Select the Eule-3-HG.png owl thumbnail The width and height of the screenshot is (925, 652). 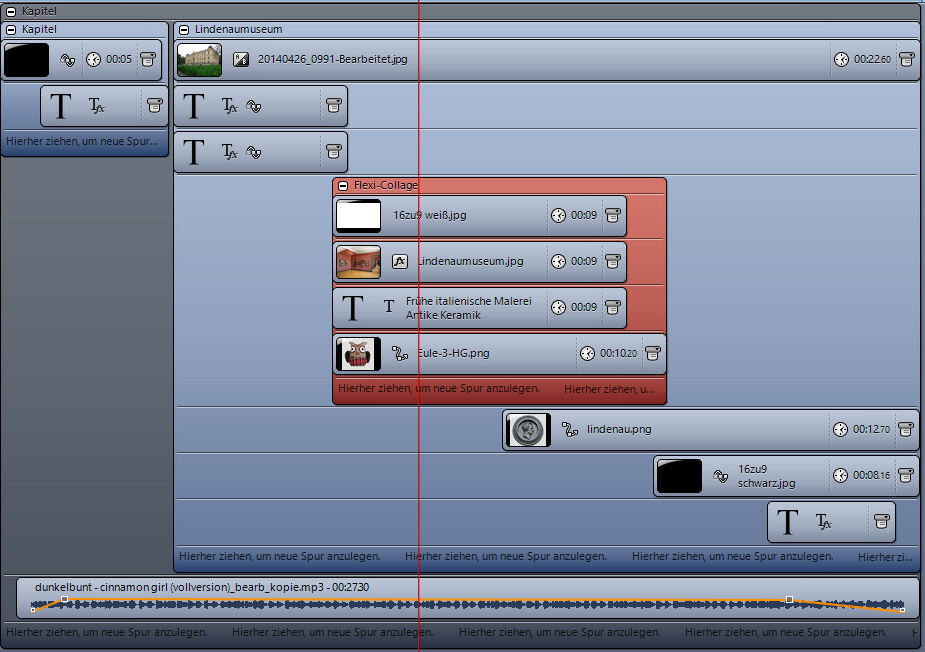tap(358, 354)
